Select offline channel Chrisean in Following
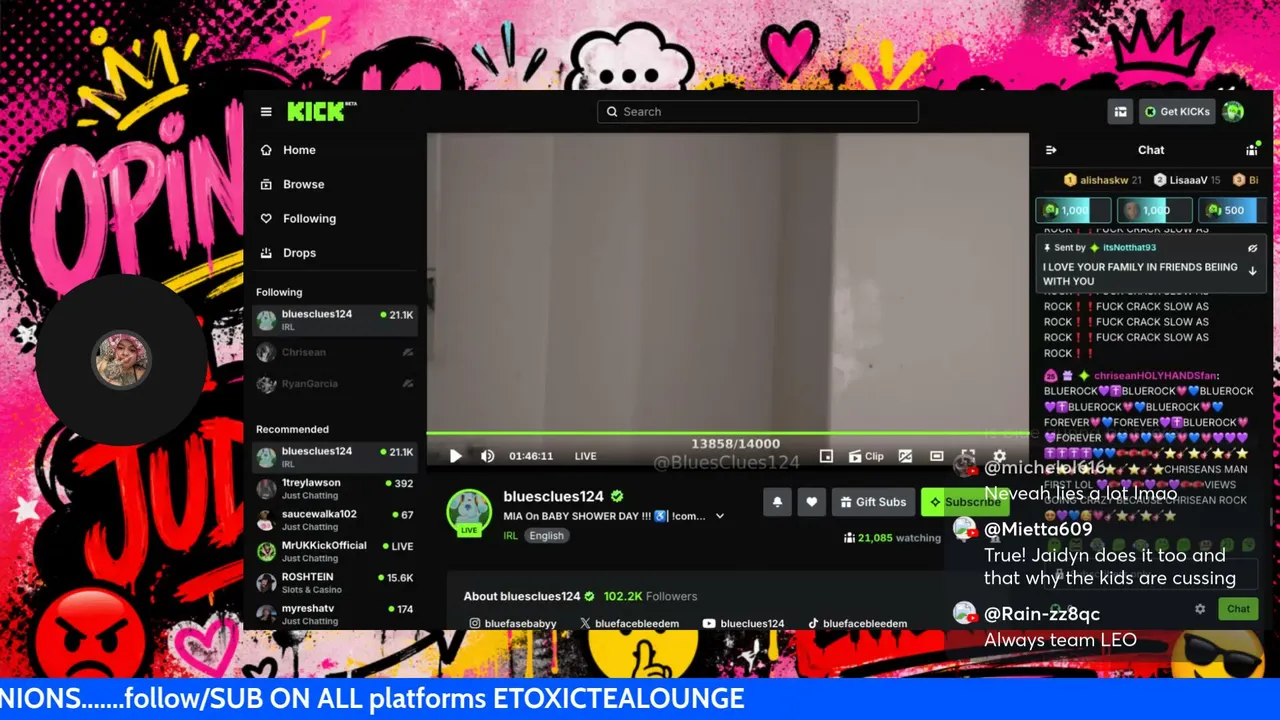 [335, 352]
